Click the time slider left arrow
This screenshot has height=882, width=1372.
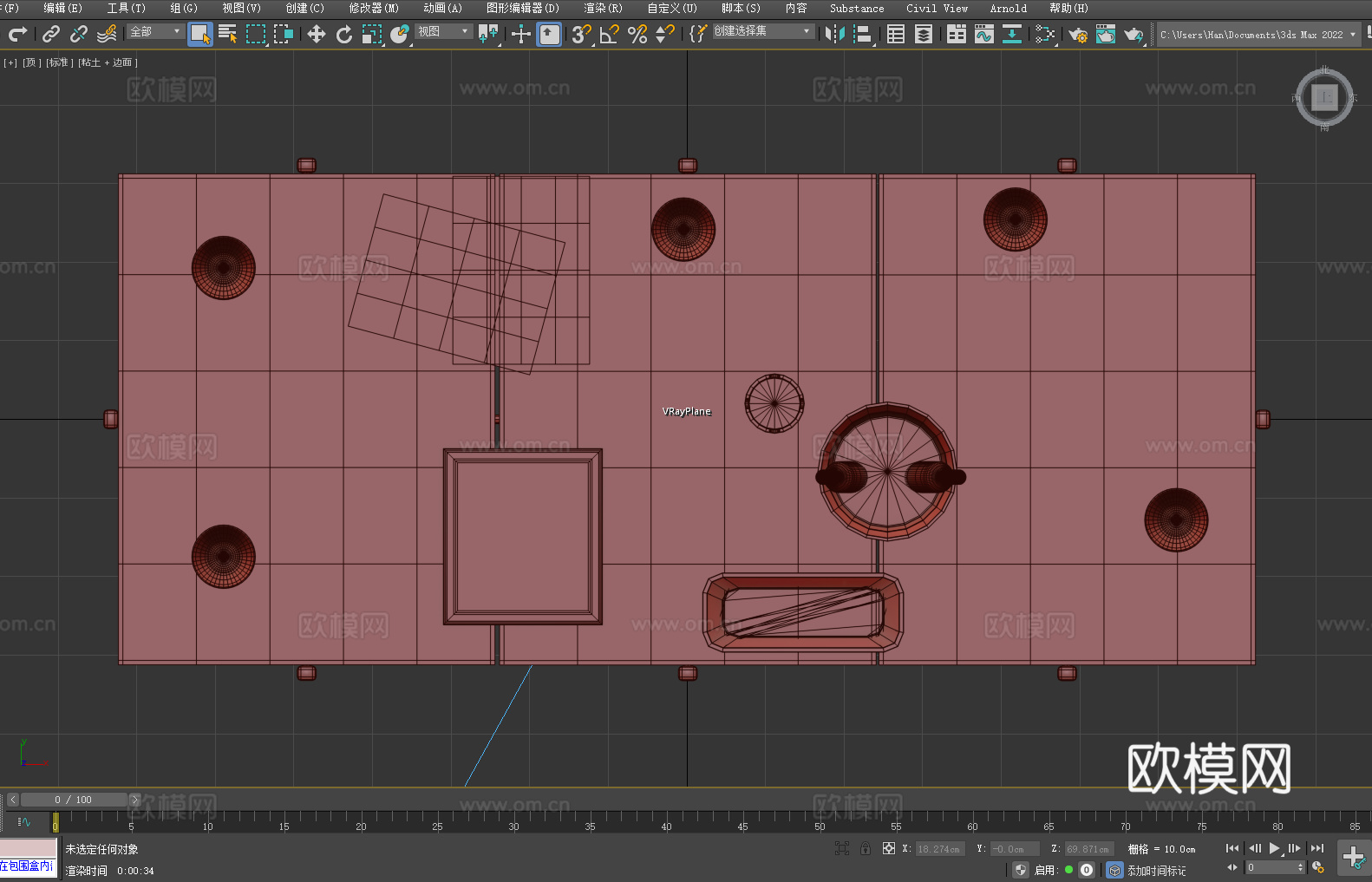13,800
